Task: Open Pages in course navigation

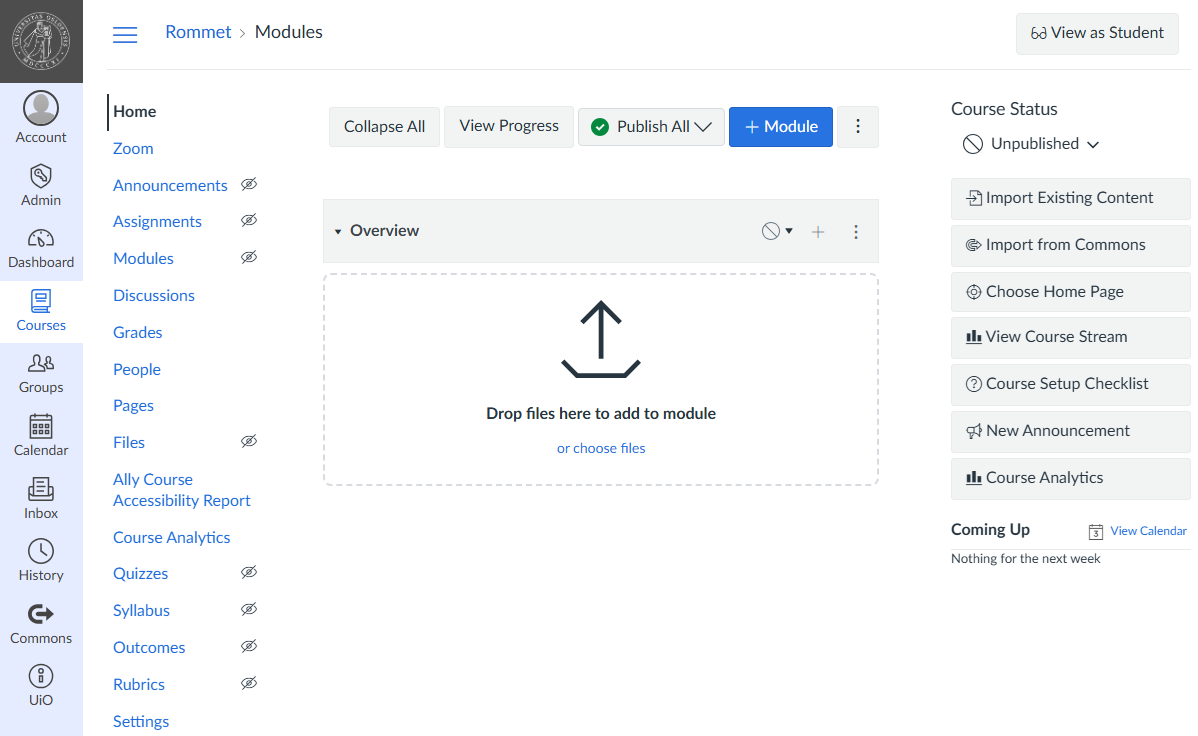Action: pyautogui.click(x=133, y=406)
